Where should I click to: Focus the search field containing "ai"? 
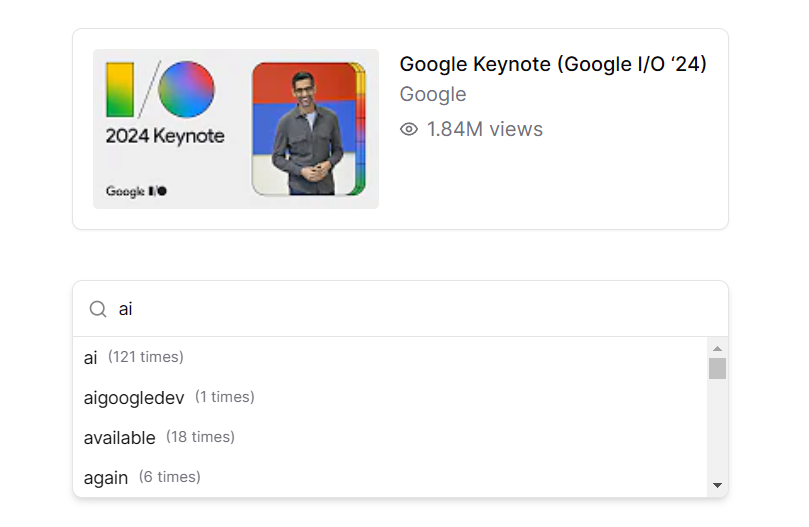pos(400,309)
